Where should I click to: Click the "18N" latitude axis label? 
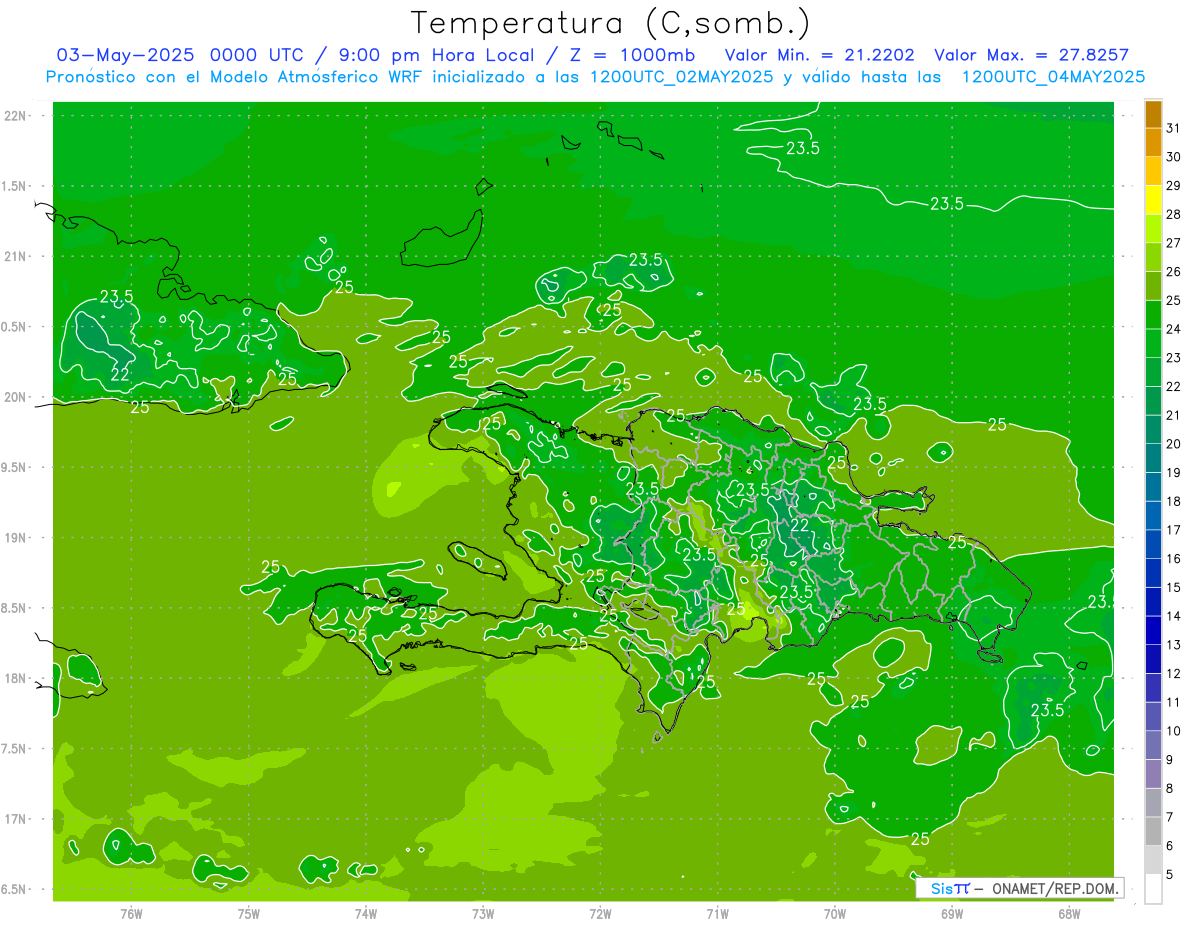[15, 678]
